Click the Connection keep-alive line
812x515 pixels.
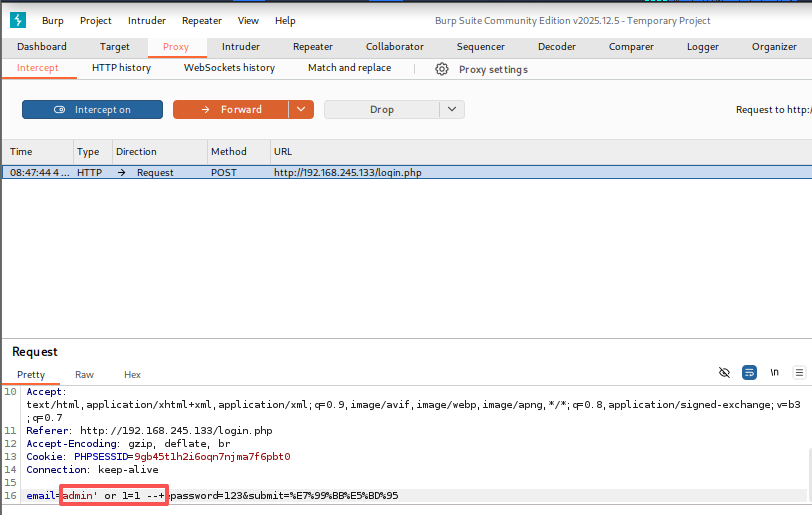[x=92, y=469]
